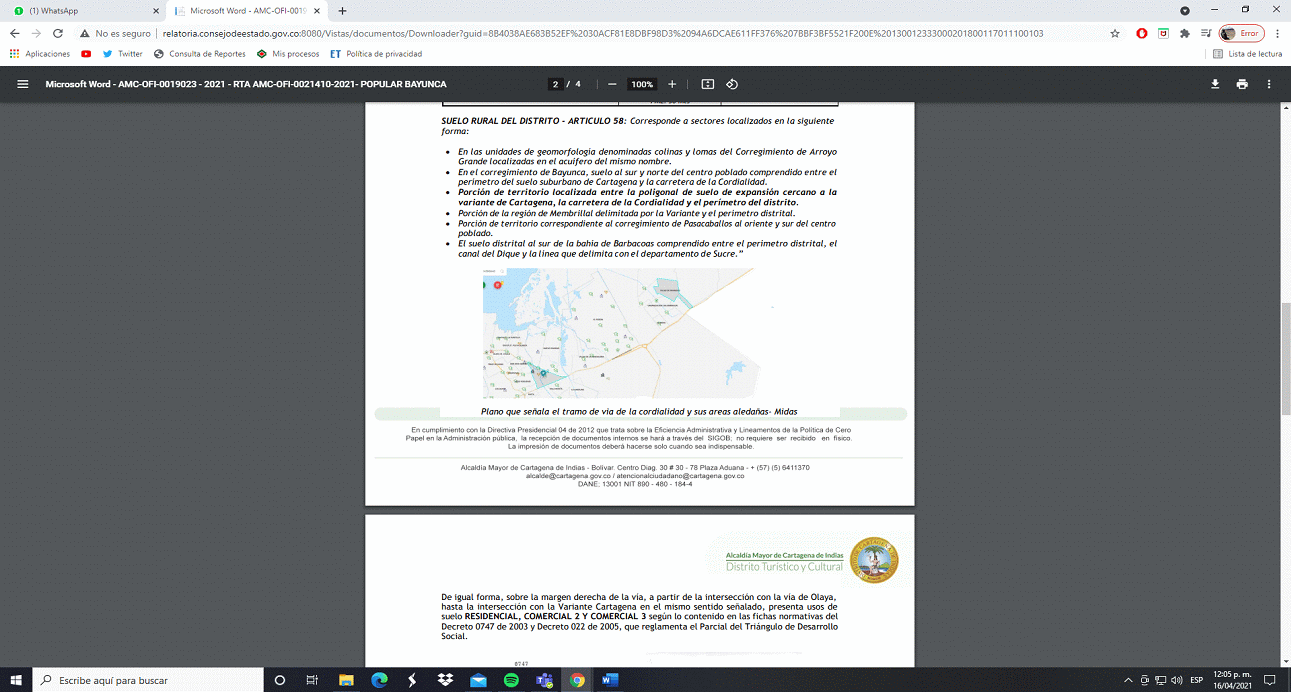Print the PDF document
The width and height of the screenshot is (1291, 692).
pos(1242,84)
